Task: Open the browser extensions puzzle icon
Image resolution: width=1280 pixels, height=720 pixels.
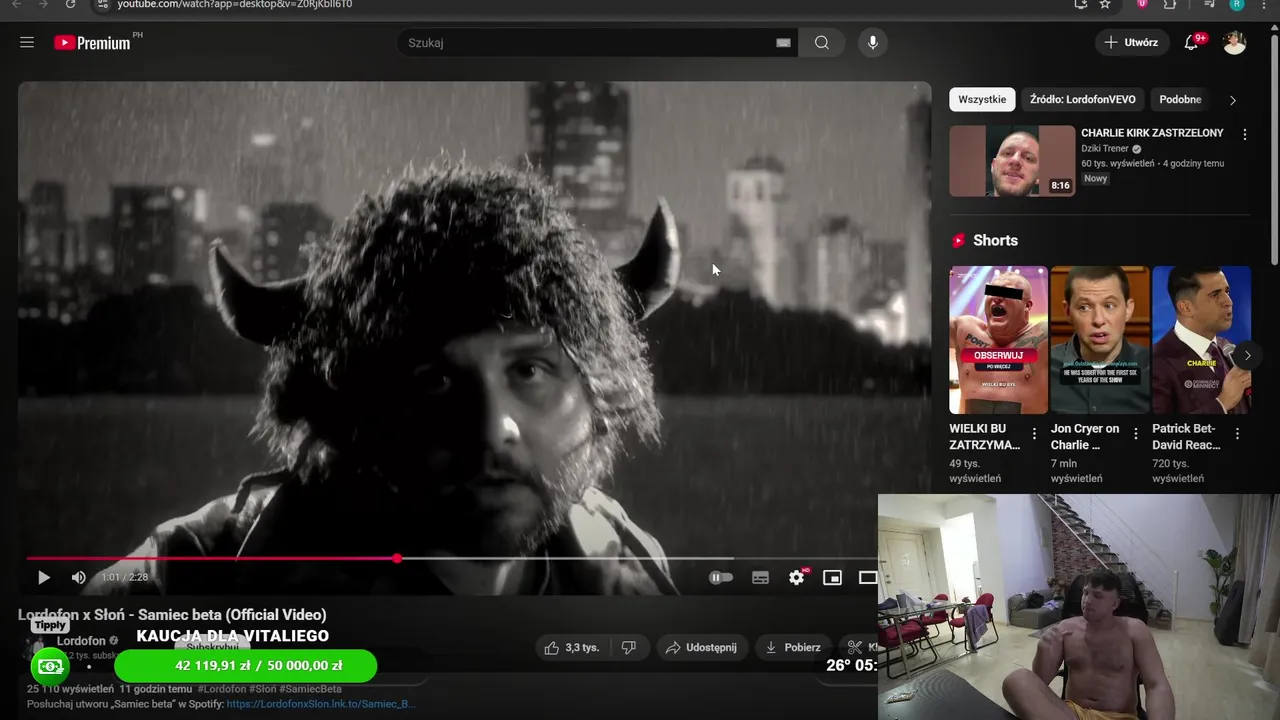Action: [1170, 5]
